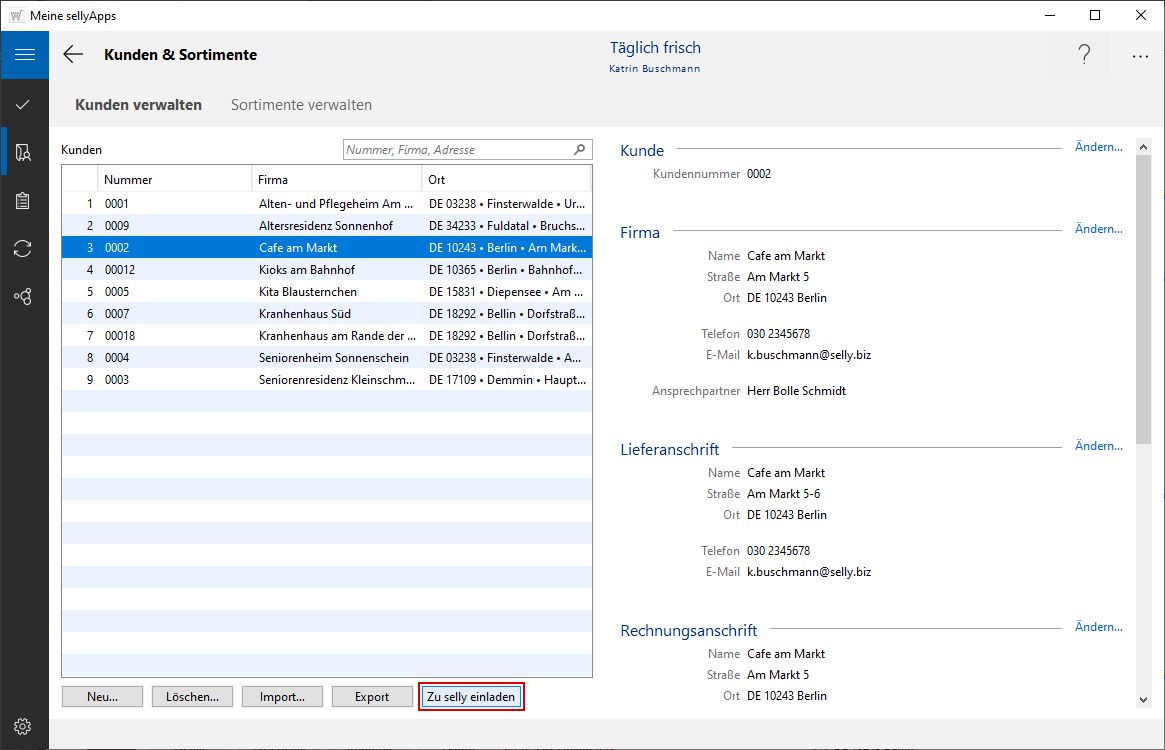
Task: Click the scrollbar down arrow in details
Action: (1143, 700)
